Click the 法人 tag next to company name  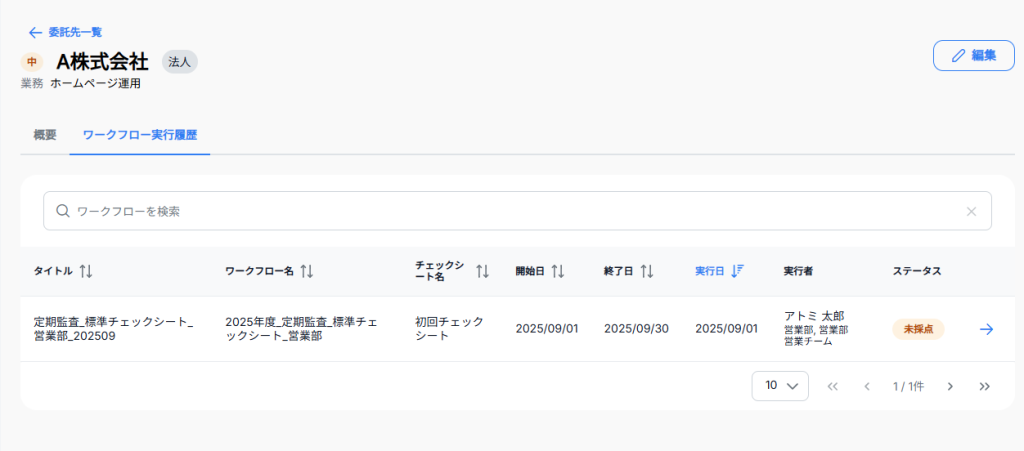180,61
